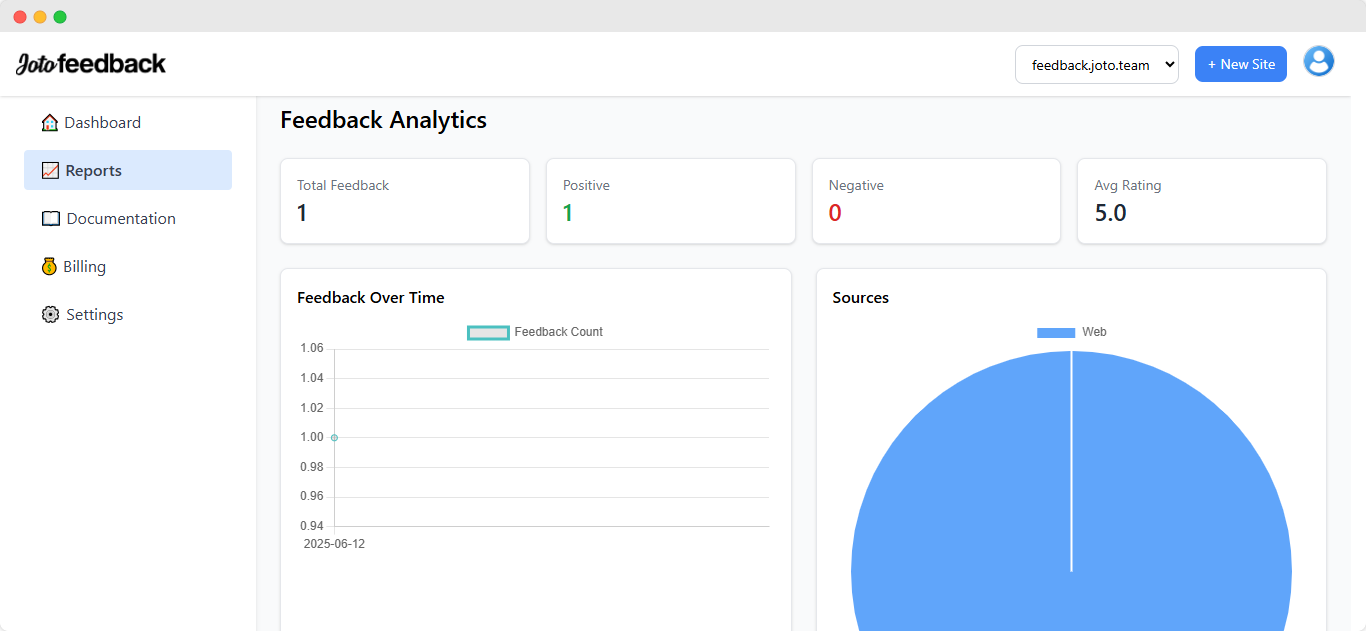Click the Negative count card
The width and height of the screenshot is (1366, 631).
tap(936, 201)
